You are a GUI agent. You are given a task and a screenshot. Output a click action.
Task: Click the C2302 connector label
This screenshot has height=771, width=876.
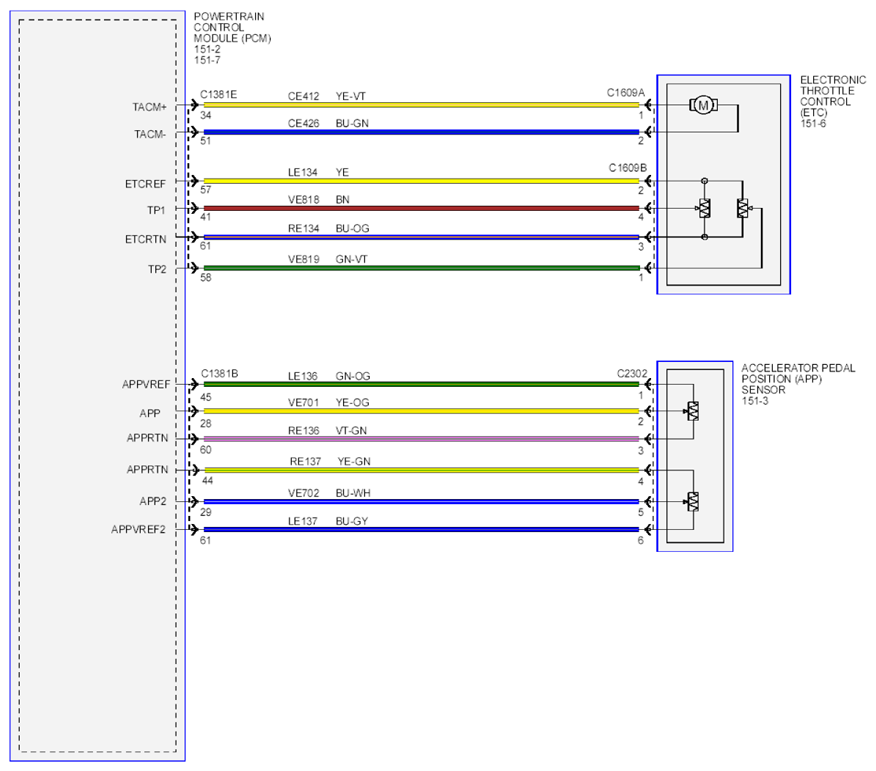(632, 373)
